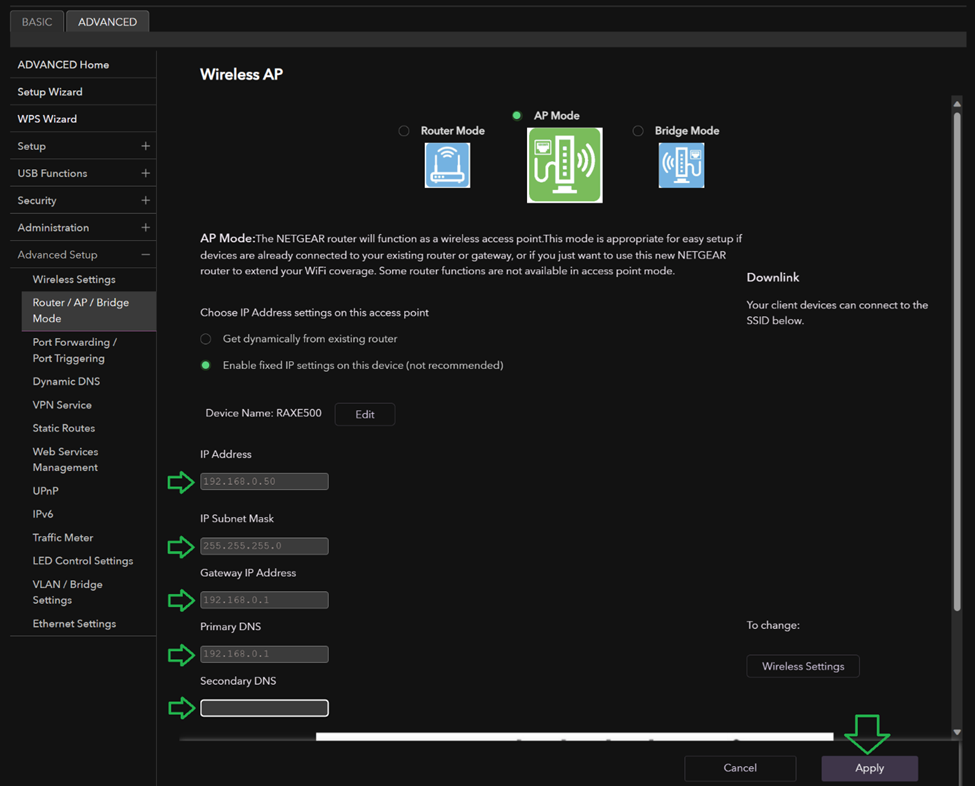Click the Router Mode router icon
This screenshot has height=786, width=975.
[447, 165]
